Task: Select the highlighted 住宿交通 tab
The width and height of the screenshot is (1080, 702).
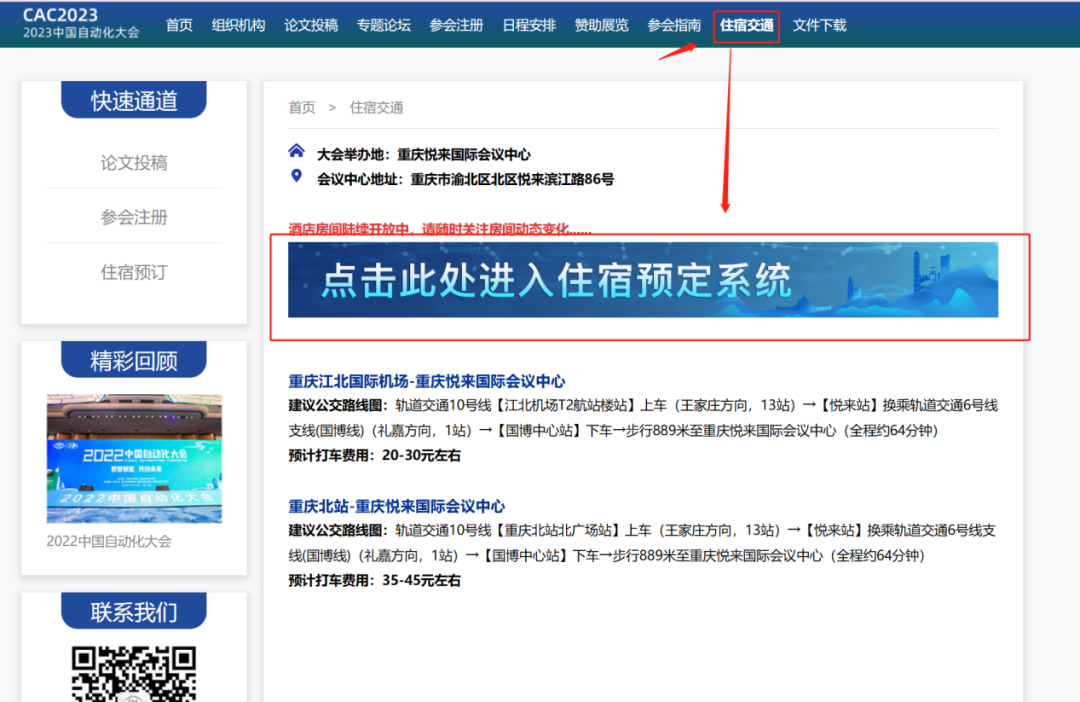Action: coord(747,26)
